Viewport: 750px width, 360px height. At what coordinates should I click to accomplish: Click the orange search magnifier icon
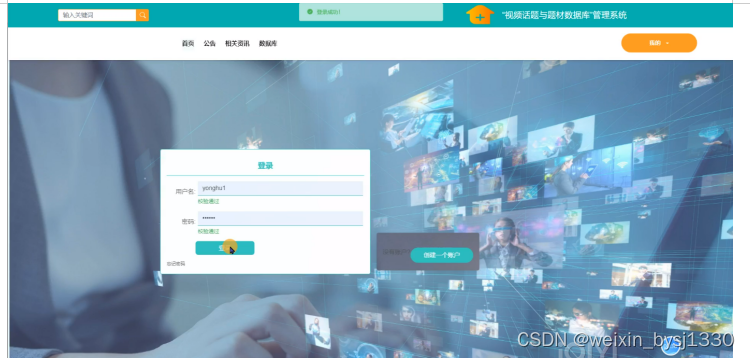(143, 15)
